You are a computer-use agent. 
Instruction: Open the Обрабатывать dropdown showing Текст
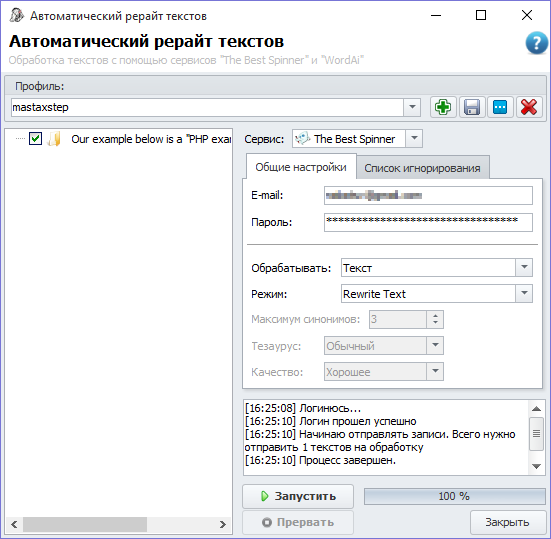click(x=524, y=267)
